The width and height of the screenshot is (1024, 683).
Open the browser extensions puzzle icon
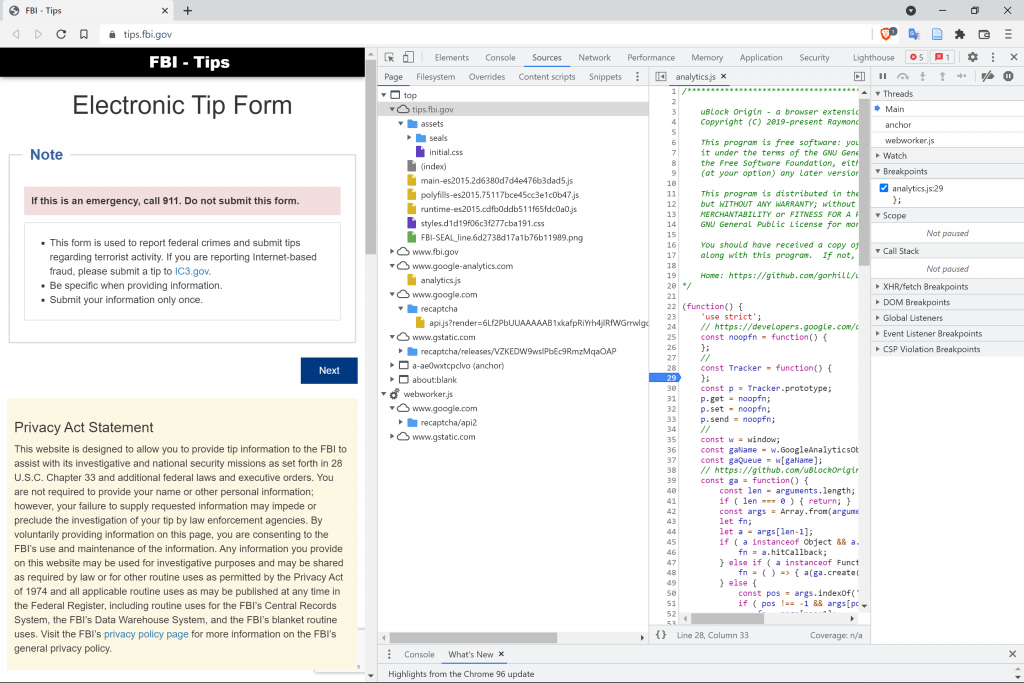pos(959,34)
